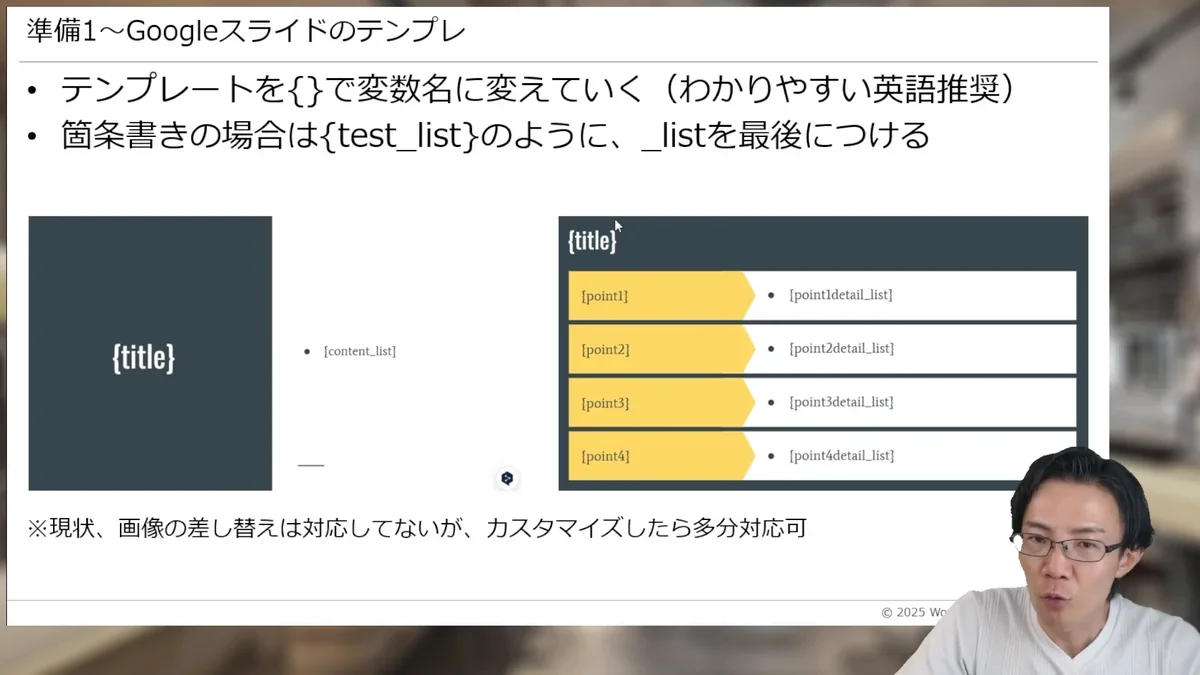Select the {title} text on left dark slide
Image resolution: width=1200 pixels, height=675 pixels.
tap(144, 357)
